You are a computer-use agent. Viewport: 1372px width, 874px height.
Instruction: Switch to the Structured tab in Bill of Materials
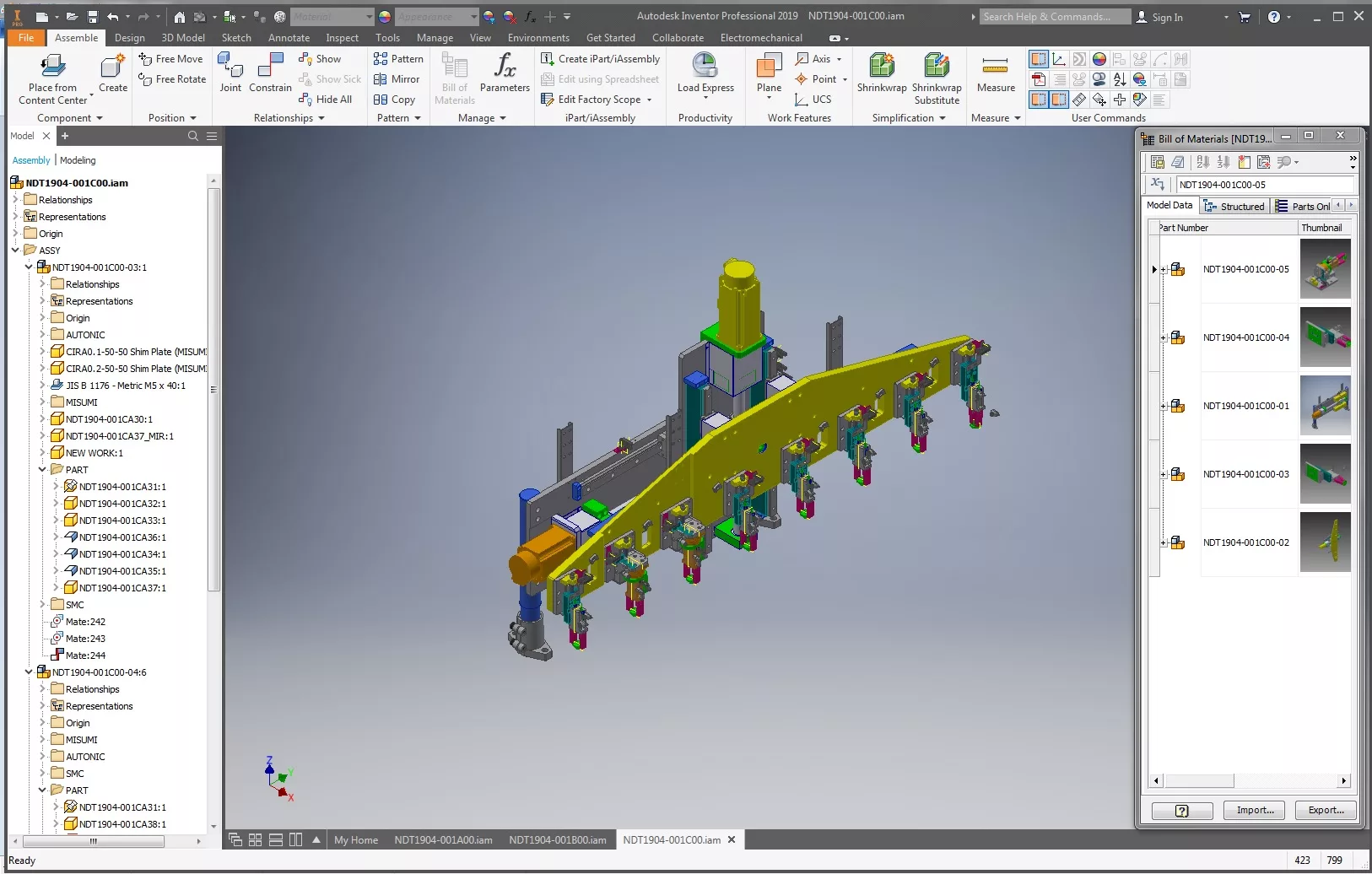[1235, 205]
